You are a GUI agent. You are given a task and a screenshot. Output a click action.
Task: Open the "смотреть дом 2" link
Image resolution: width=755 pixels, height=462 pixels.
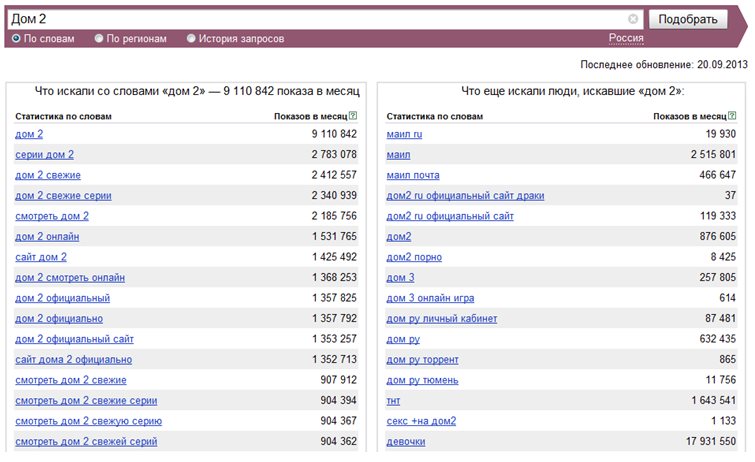point(52,216)
